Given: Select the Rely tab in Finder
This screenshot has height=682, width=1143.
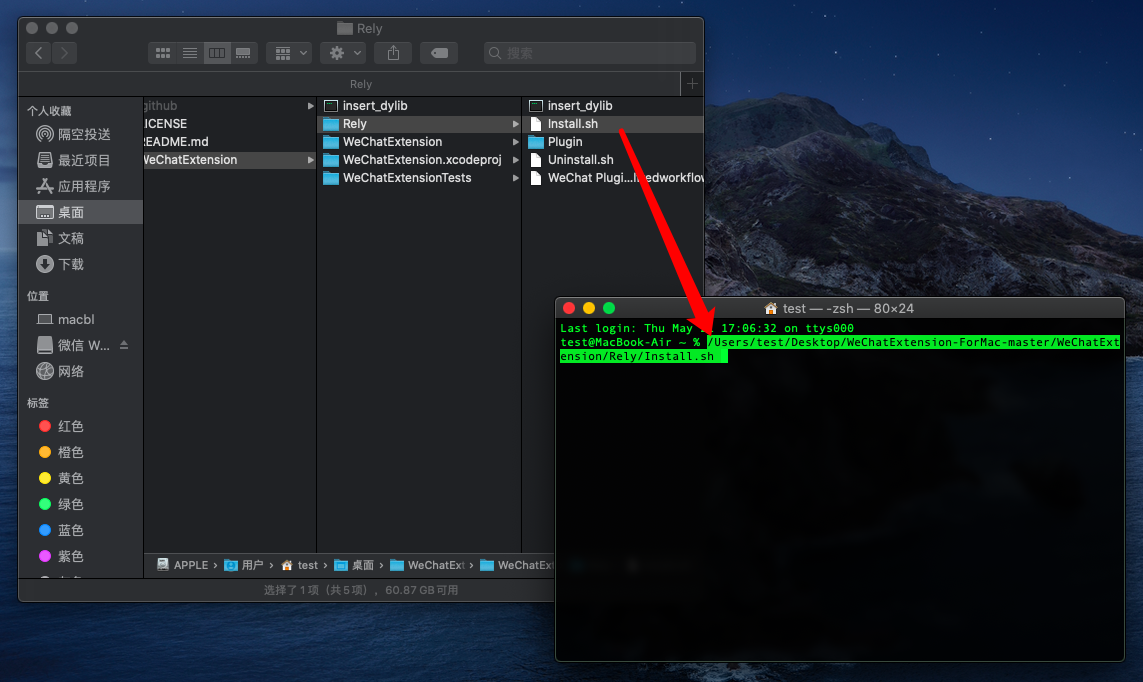Looking at the screenshot, I should (x=360, y=84).
